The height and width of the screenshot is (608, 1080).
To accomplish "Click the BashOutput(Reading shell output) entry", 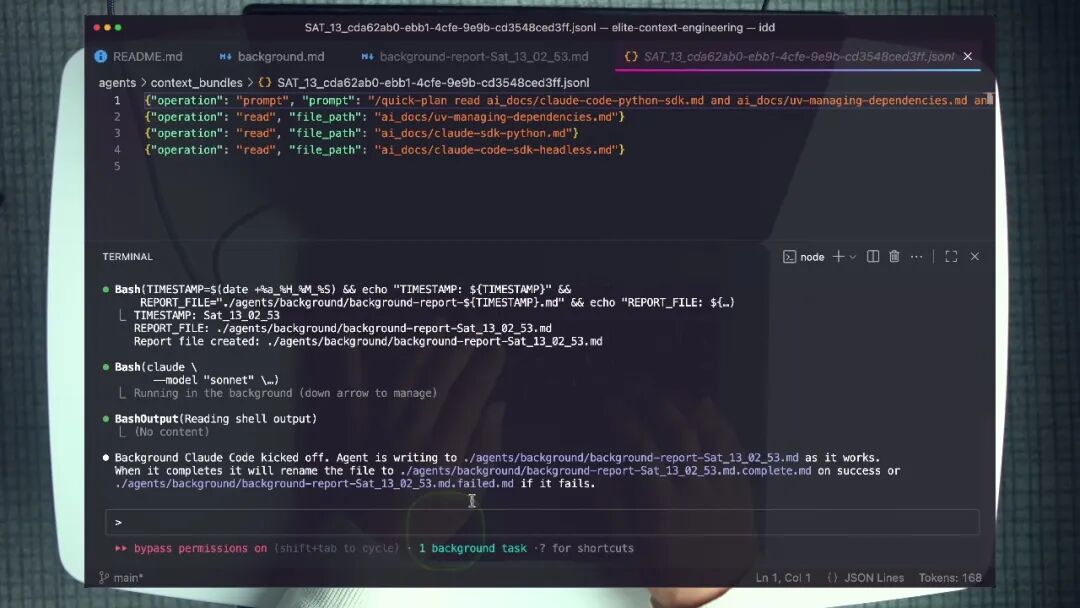I will click(x=216, y=419).
